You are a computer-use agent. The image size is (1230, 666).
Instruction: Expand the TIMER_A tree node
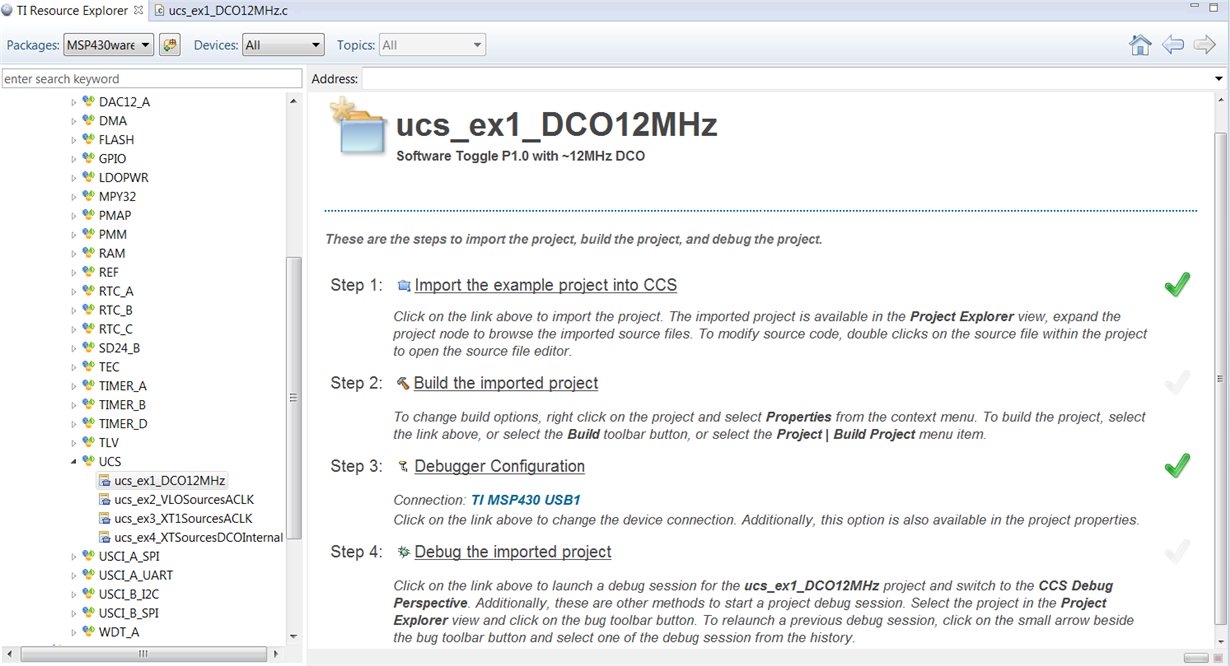click(x=74, y=386)
